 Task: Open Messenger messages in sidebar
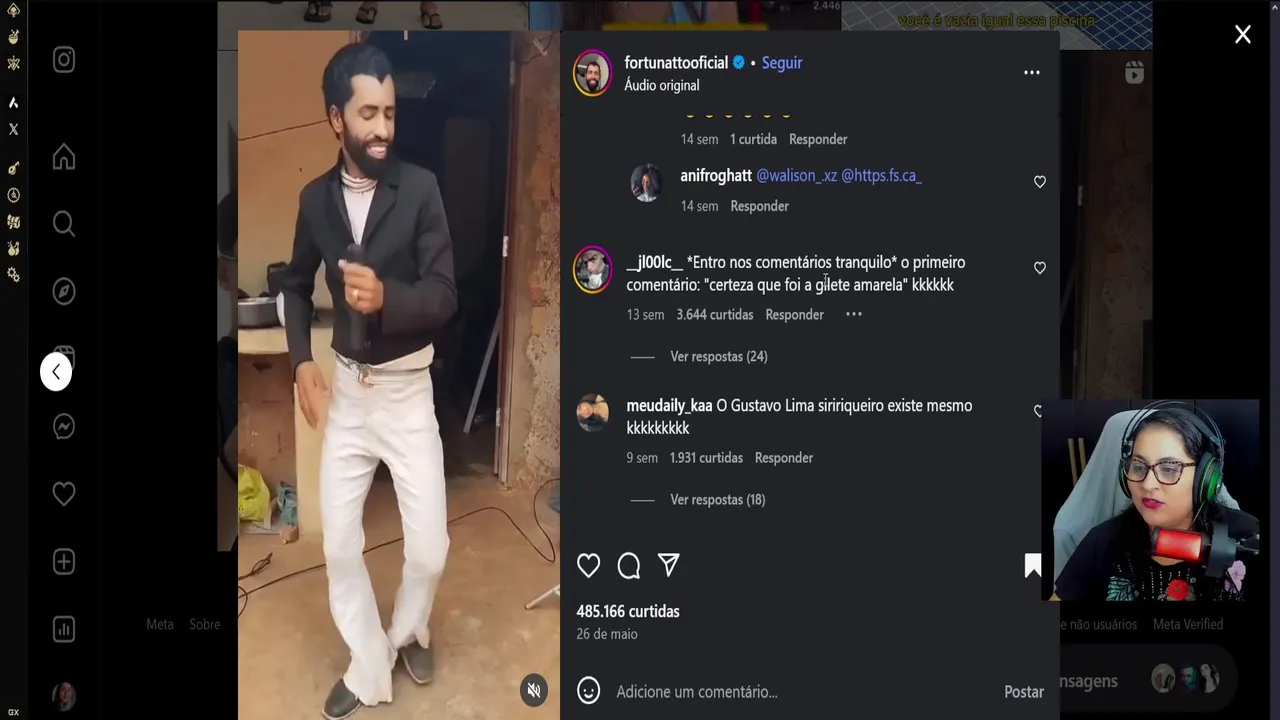click(64, 427)
